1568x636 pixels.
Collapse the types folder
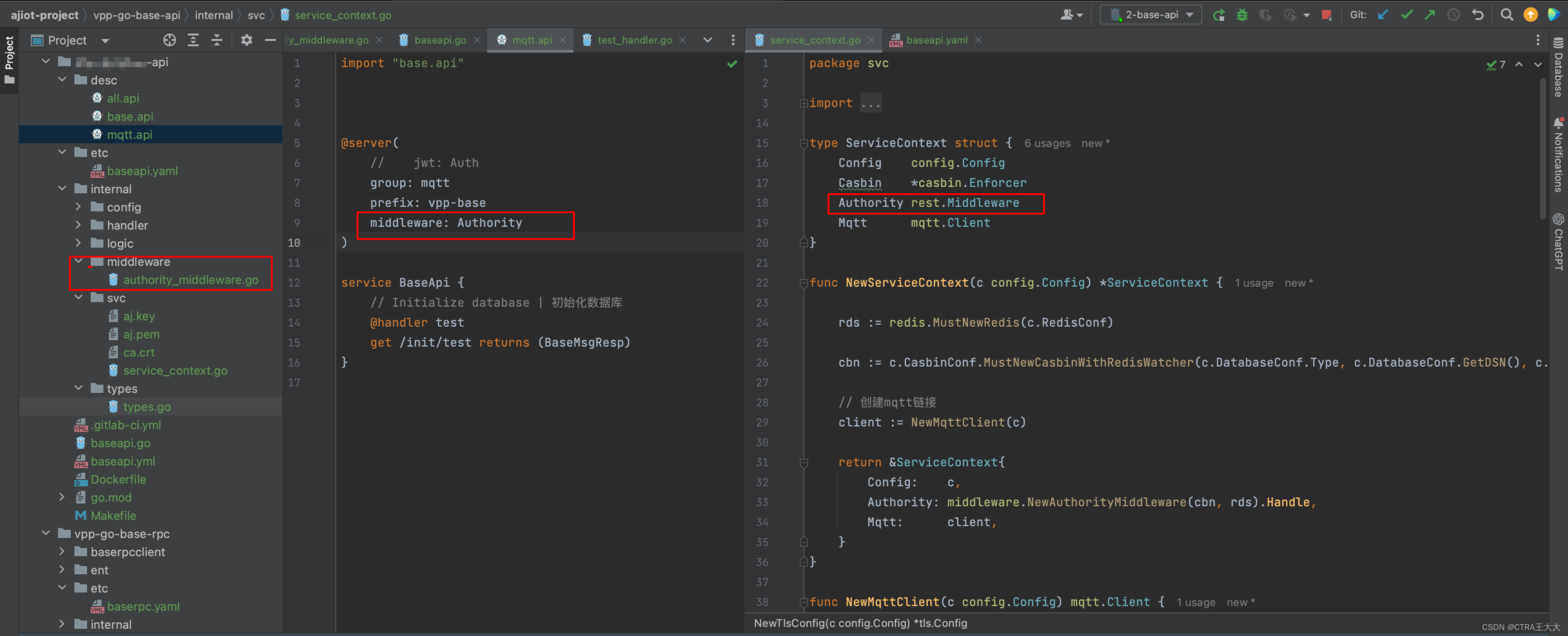tap(78, 388)
